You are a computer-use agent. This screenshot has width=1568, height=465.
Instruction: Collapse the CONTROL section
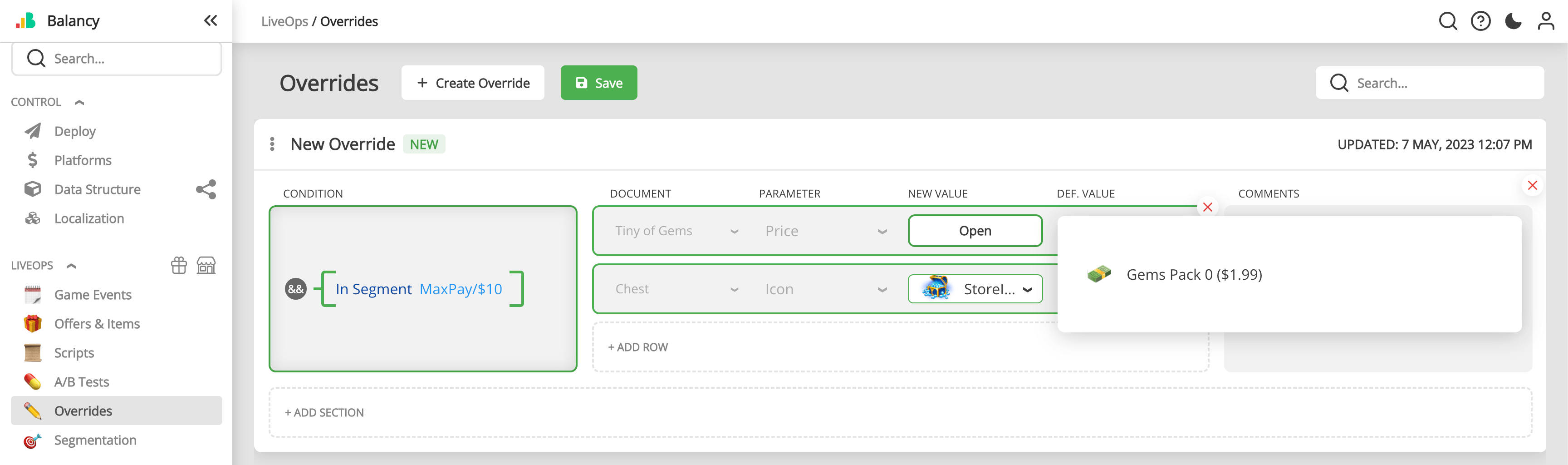[x=79, y=102]
